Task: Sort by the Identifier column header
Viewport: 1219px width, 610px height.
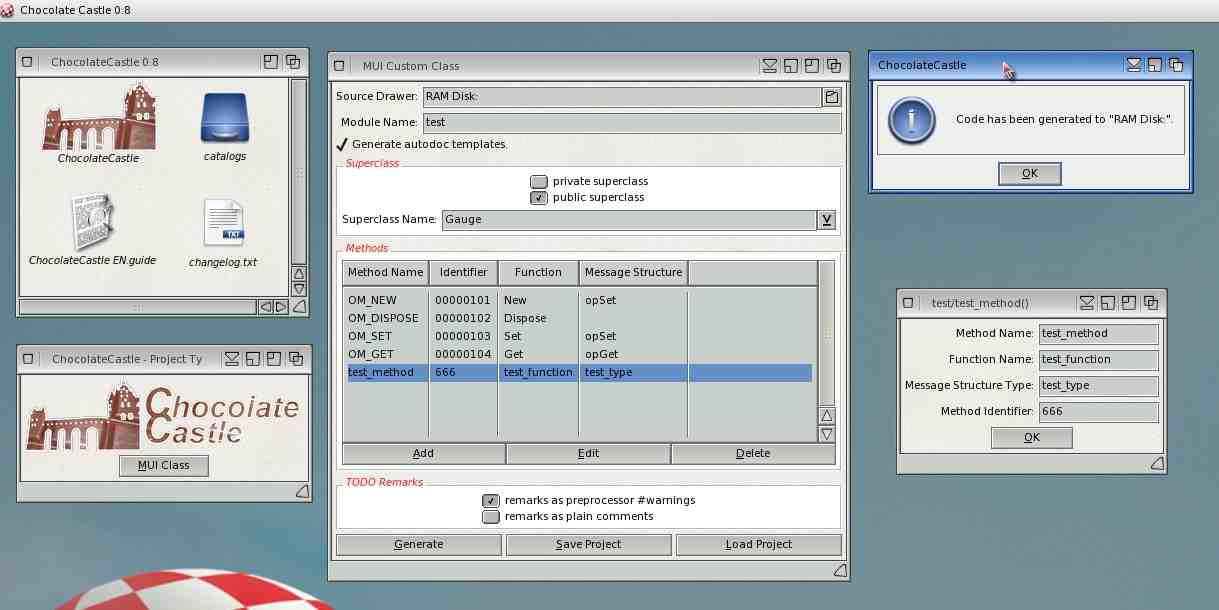Action: 463,272
